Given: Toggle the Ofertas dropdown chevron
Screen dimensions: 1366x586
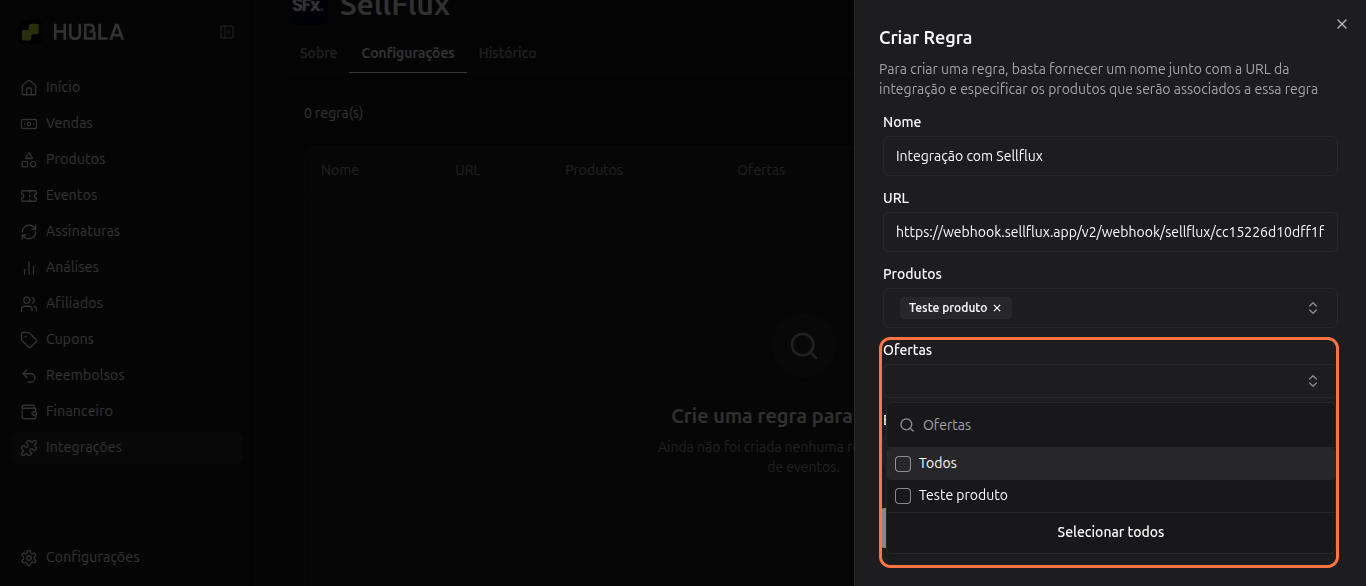Looking at the screenshot, I should 1313,381.
